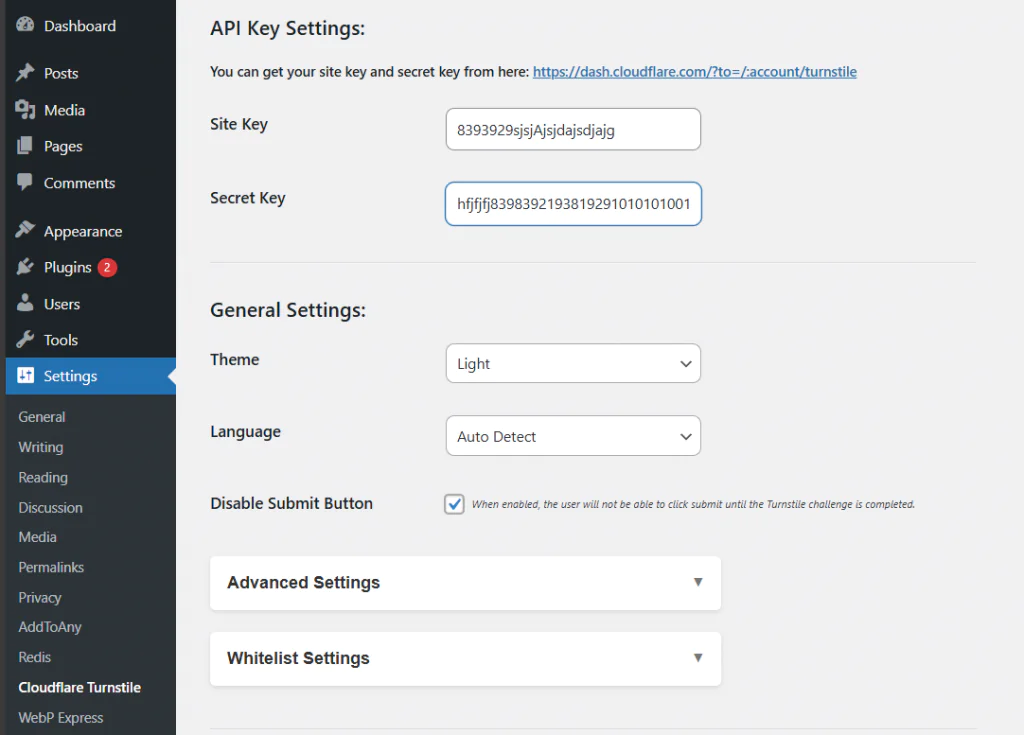The height and width of the screenshot is (735, 1024).
Task: Click the Pages stacked-sheets icon
Action: pyautogui.click(x=25, y=146)
